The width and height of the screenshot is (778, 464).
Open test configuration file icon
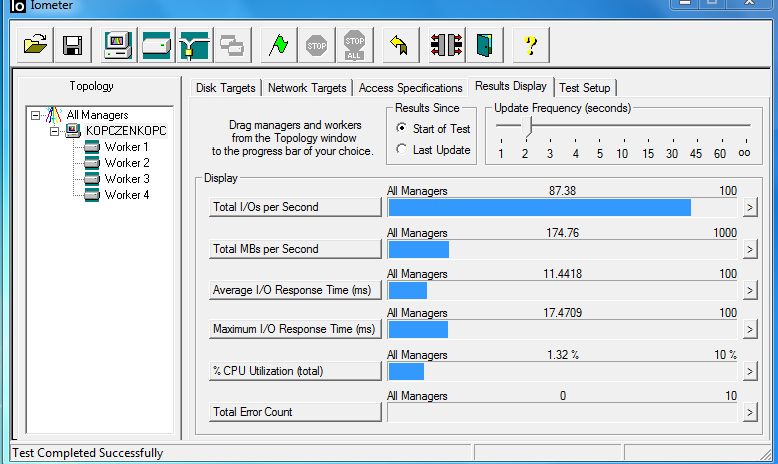point(35,45)
